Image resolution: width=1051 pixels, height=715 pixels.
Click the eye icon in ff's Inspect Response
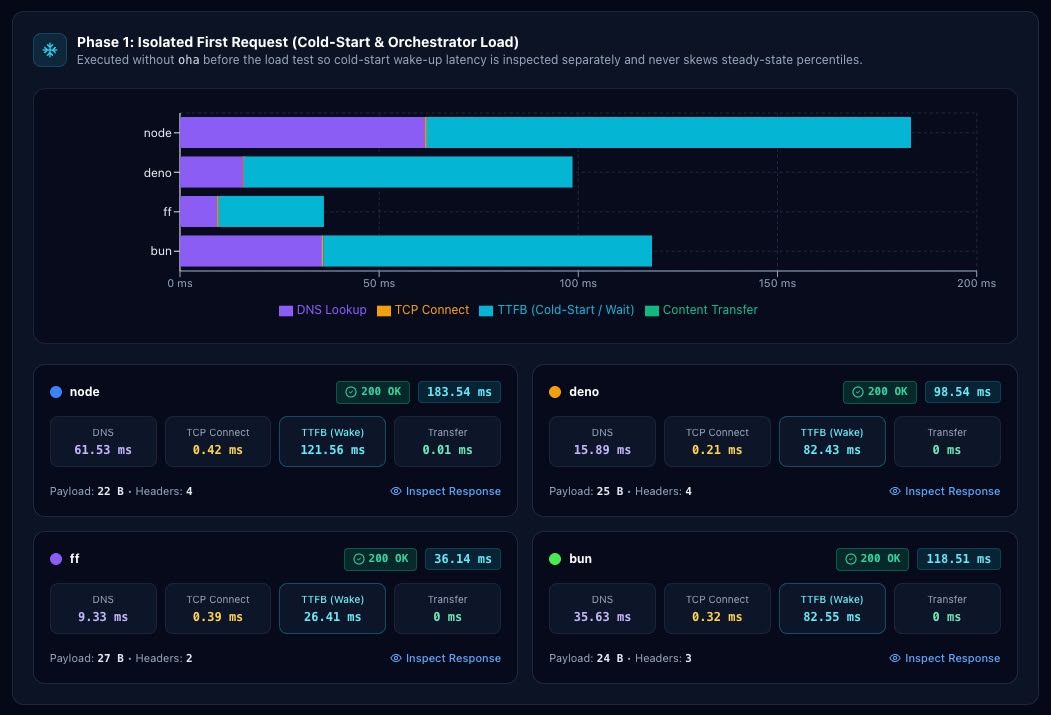pos(395,658)
